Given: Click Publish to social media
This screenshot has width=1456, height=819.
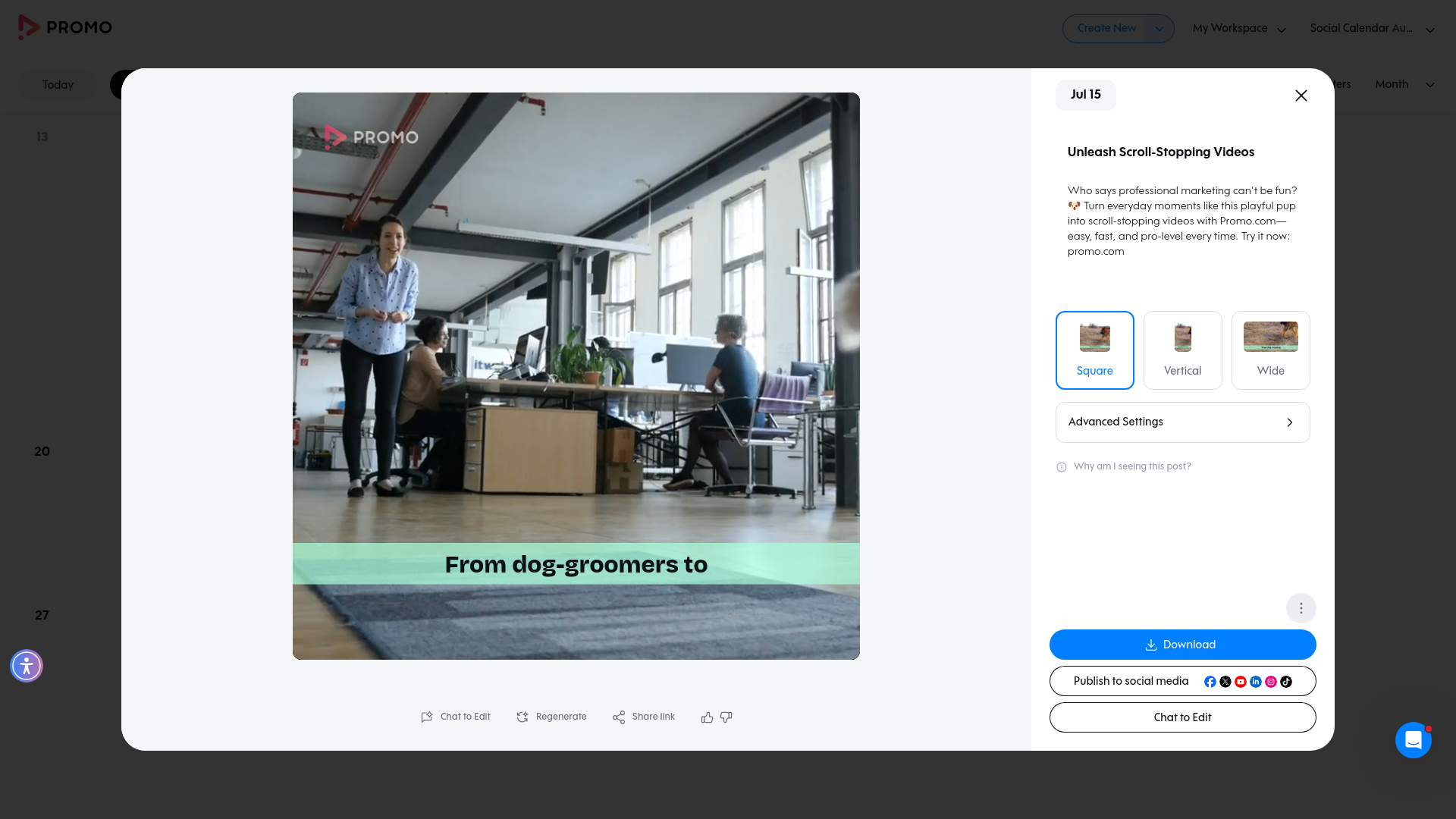Looking at the screenshot, I should 1183,681.
